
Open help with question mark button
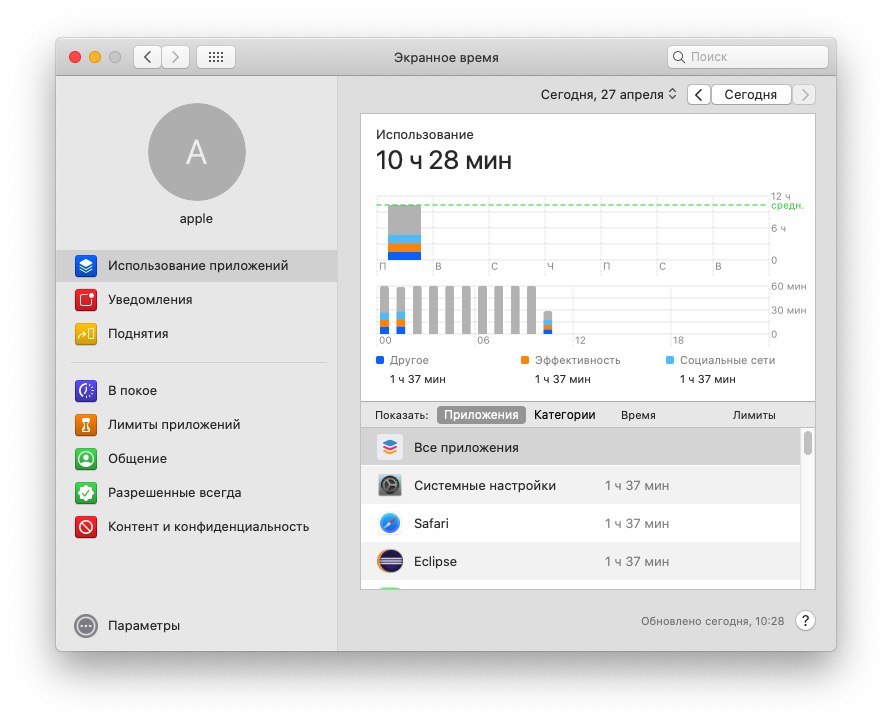click(x=805, y=621)
